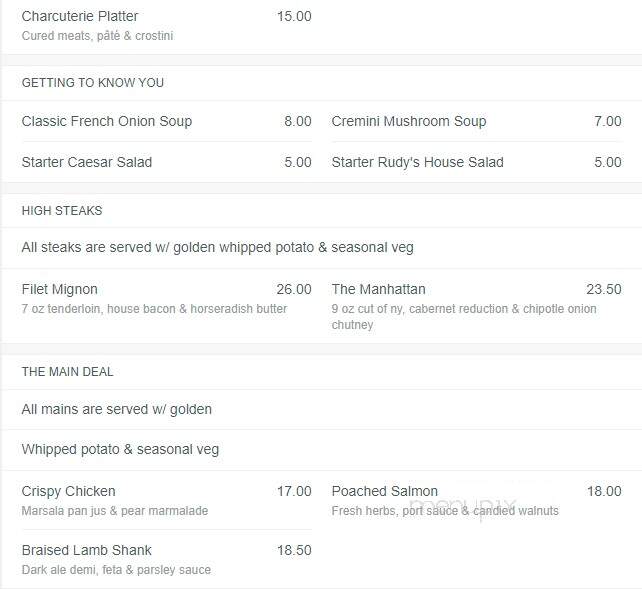642x589 pixels.
Task: Click the 23.50 price of The Manhattan
Action: coord(604,289)
